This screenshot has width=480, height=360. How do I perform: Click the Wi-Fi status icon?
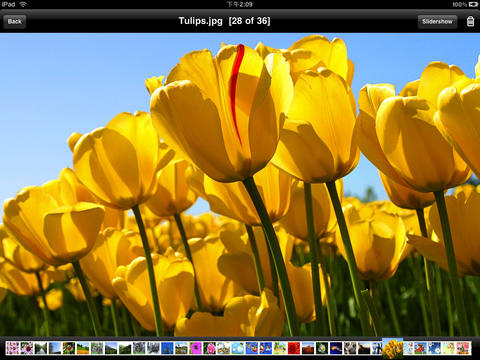(23, 4)
